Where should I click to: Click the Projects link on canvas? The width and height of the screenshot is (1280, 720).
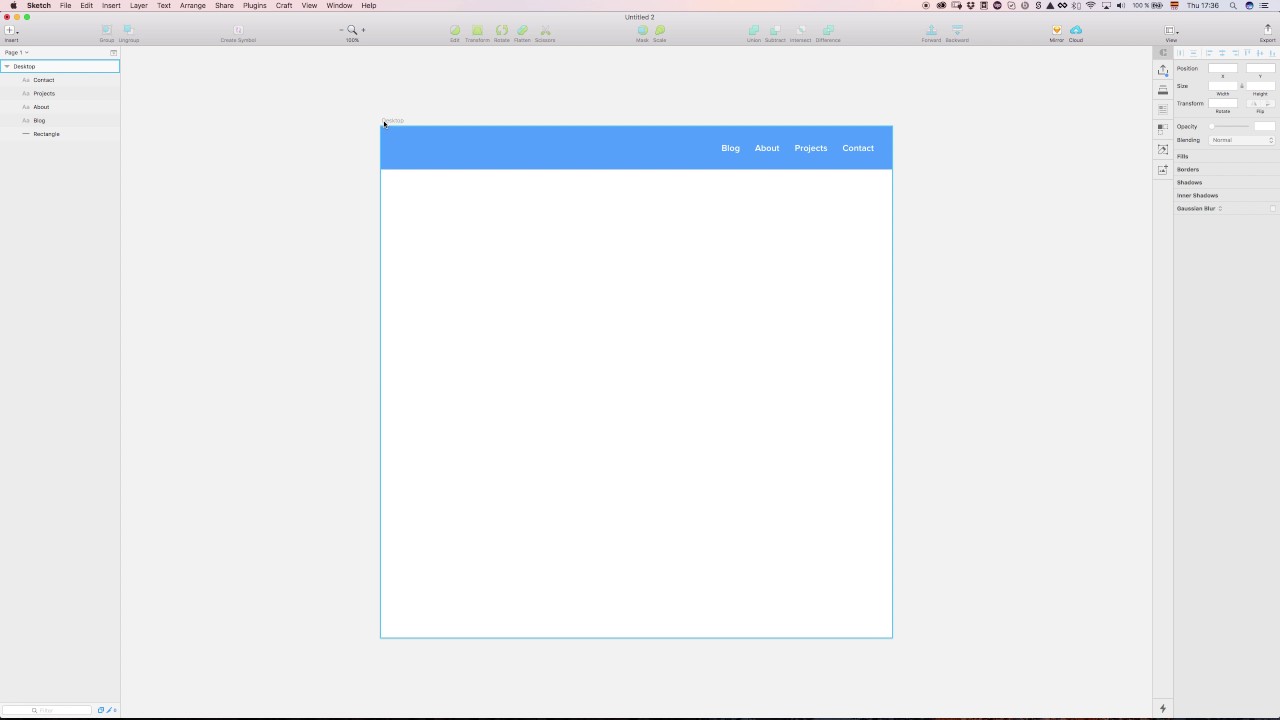811,148
